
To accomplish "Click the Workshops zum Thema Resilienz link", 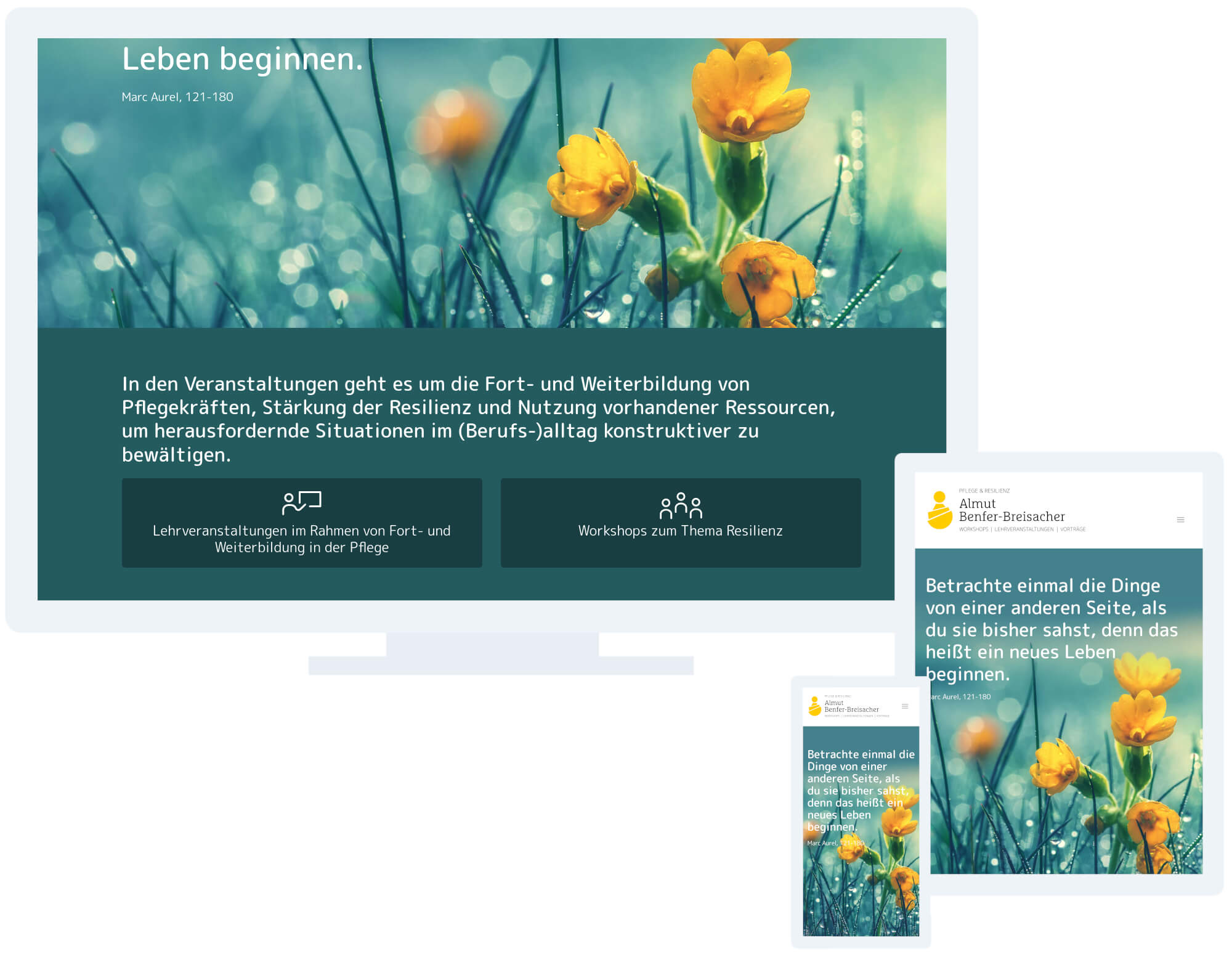I will [x=680, y=531].
